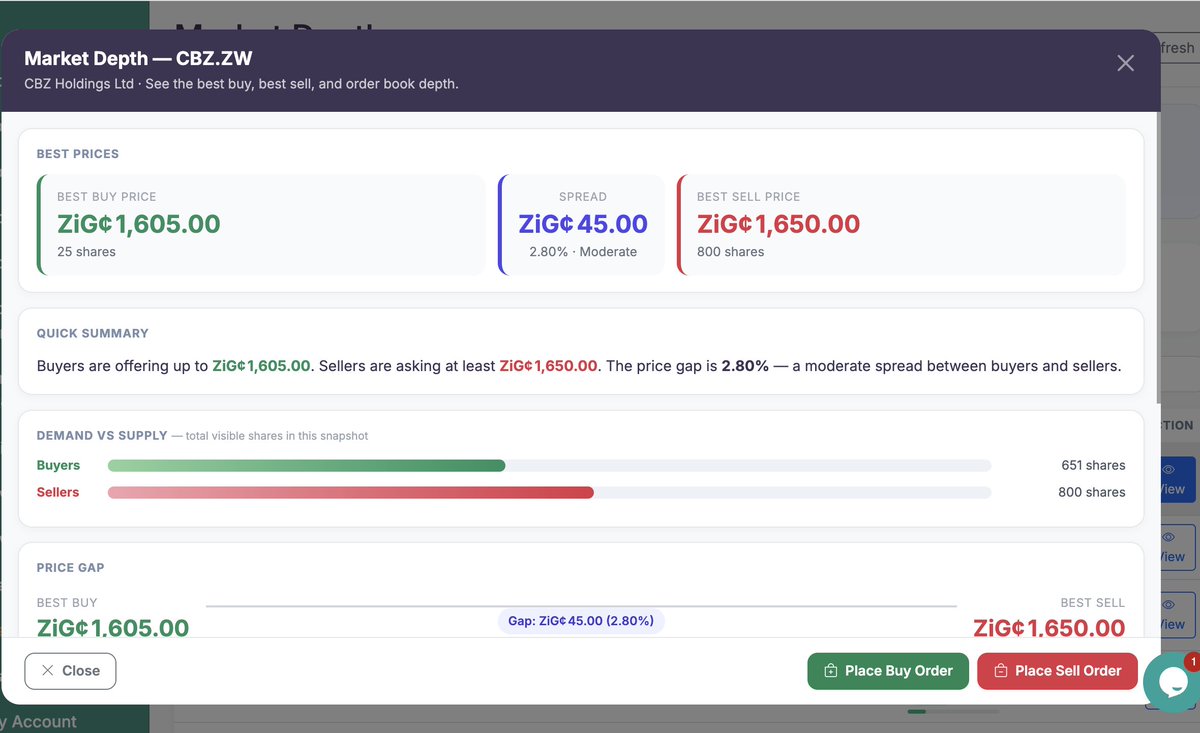Click the 'PRICE GAP' heading
Image resolution: width=1200 pixels, height=733 pixels.
click(71, 568)
